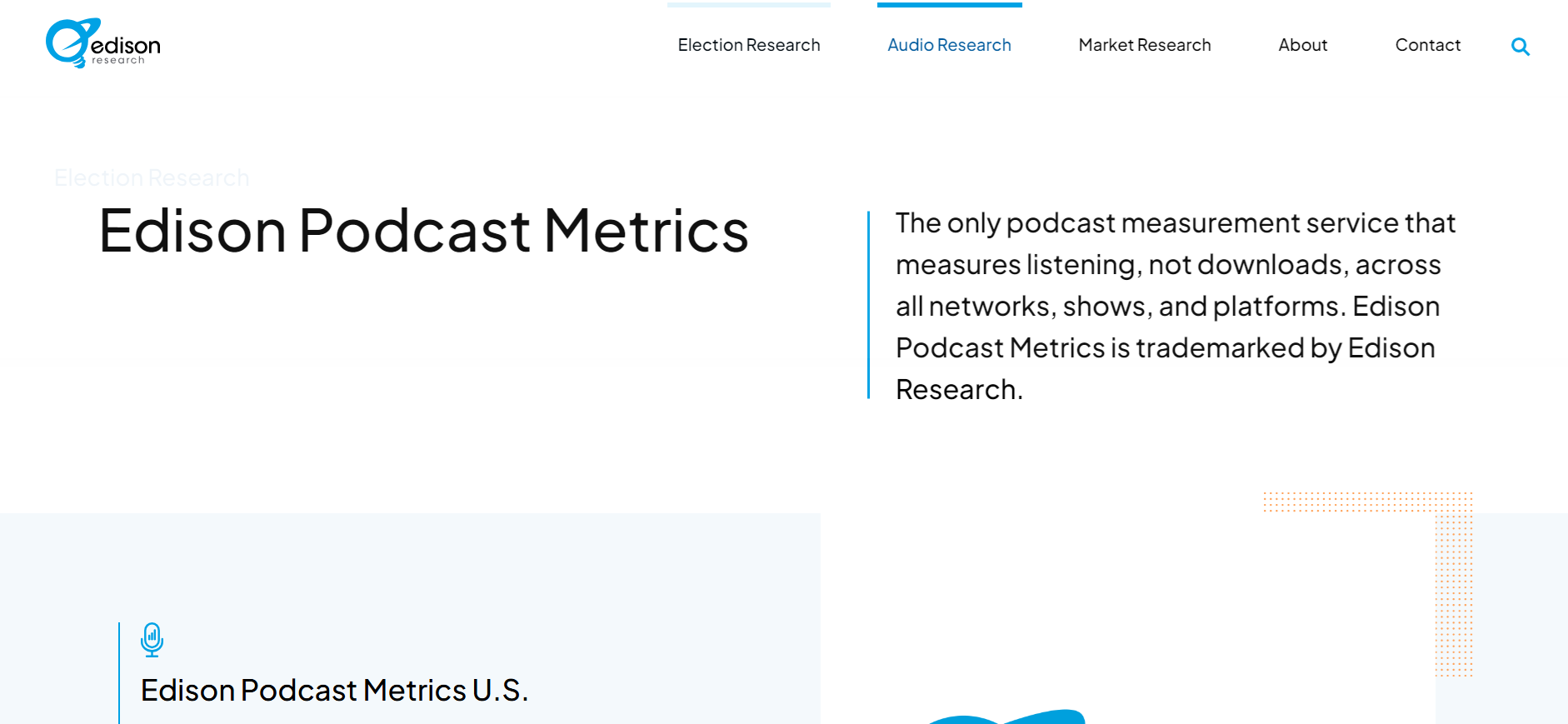Click the microphone icon above Podcast Metrics U.S.
This screenshot has height=724, width=1568.
pos(152,640)
